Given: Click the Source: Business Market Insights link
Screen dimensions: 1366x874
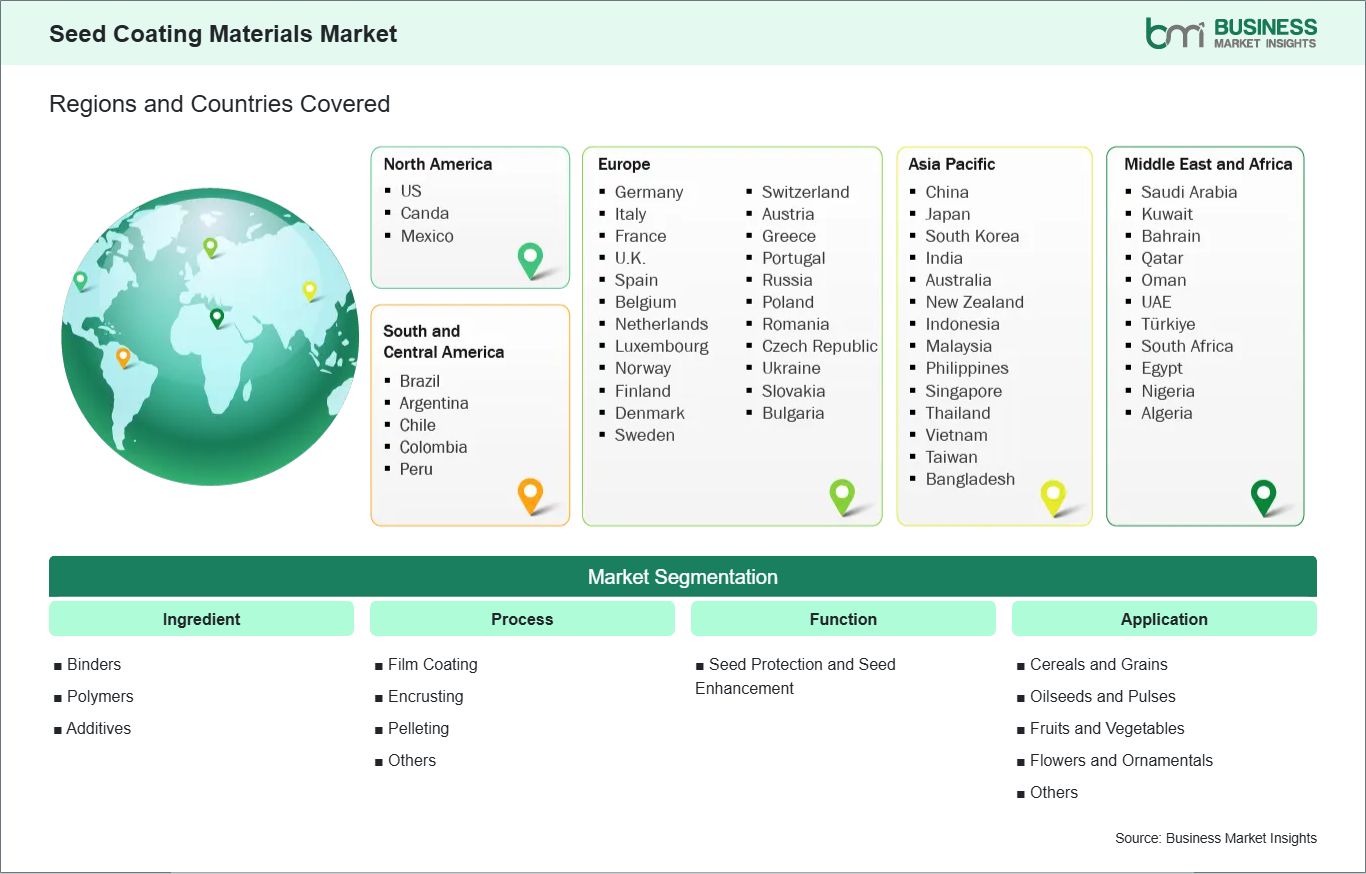Looking at the screenshot, I should point(1215,838).
